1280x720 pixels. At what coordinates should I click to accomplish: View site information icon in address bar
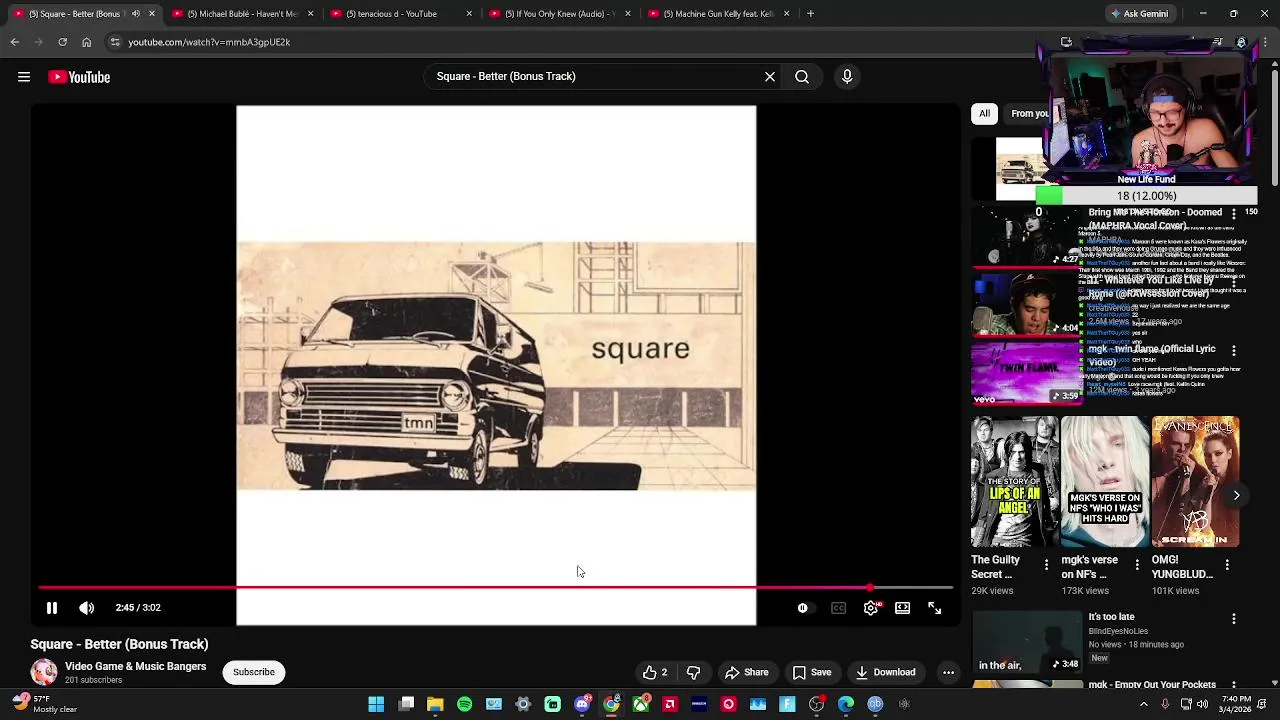(115, 42)
